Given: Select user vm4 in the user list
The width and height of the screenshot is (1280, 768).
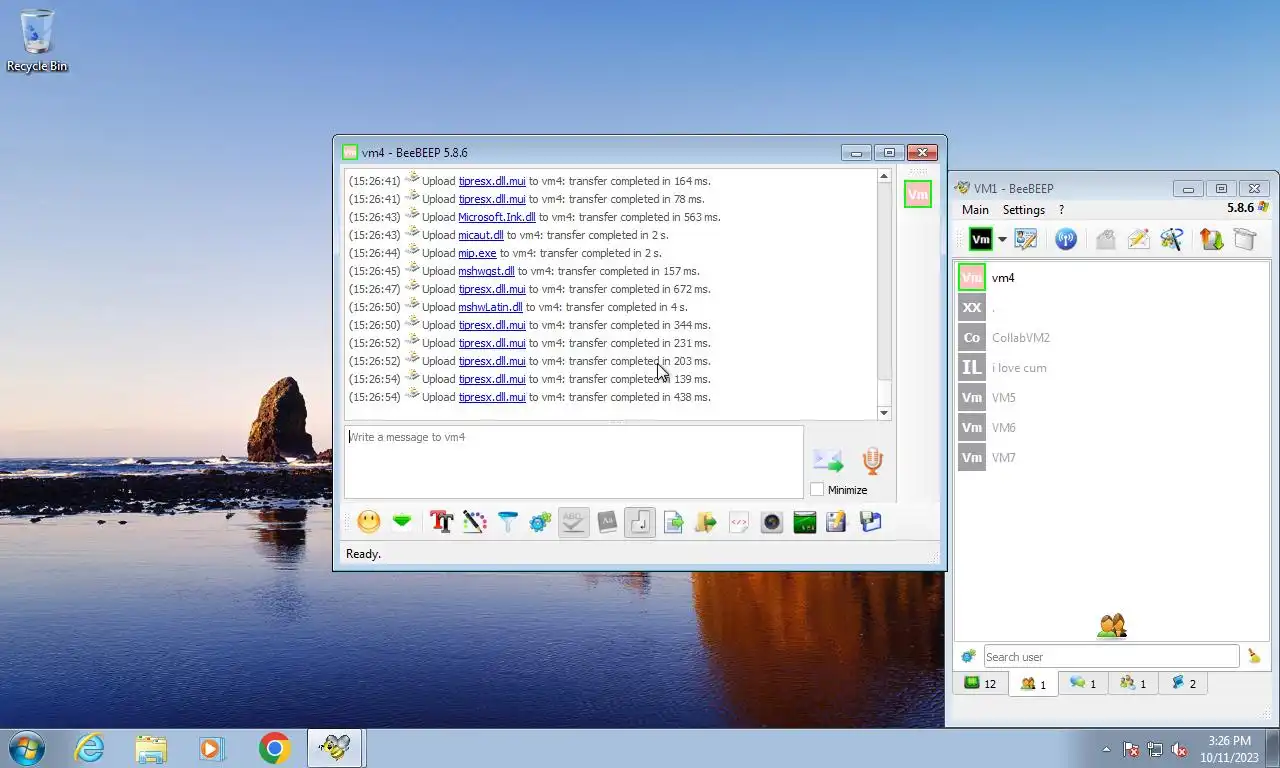Looking at the screenshot, I should (1112, 278).
